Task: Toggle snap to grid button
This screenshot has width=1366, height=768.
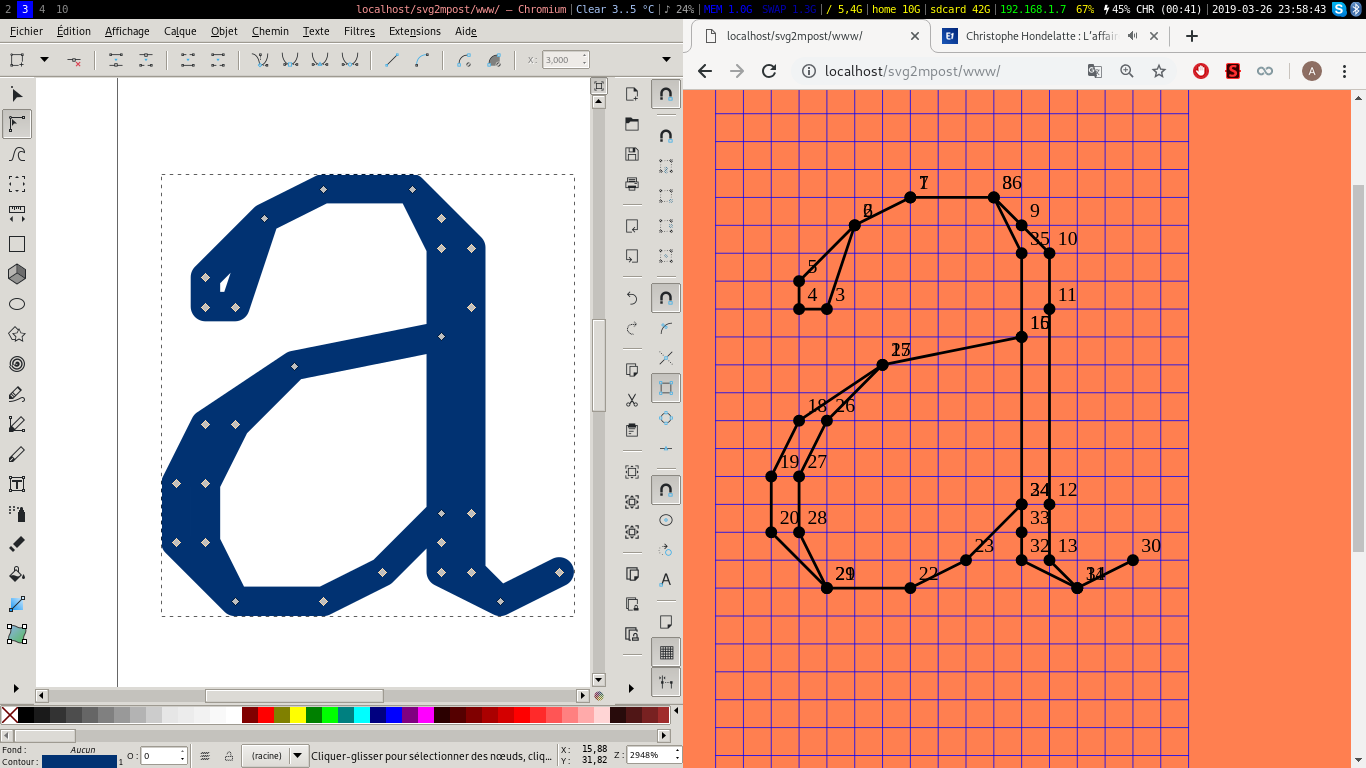Action: pyautogui.click(x=666, y=653)
